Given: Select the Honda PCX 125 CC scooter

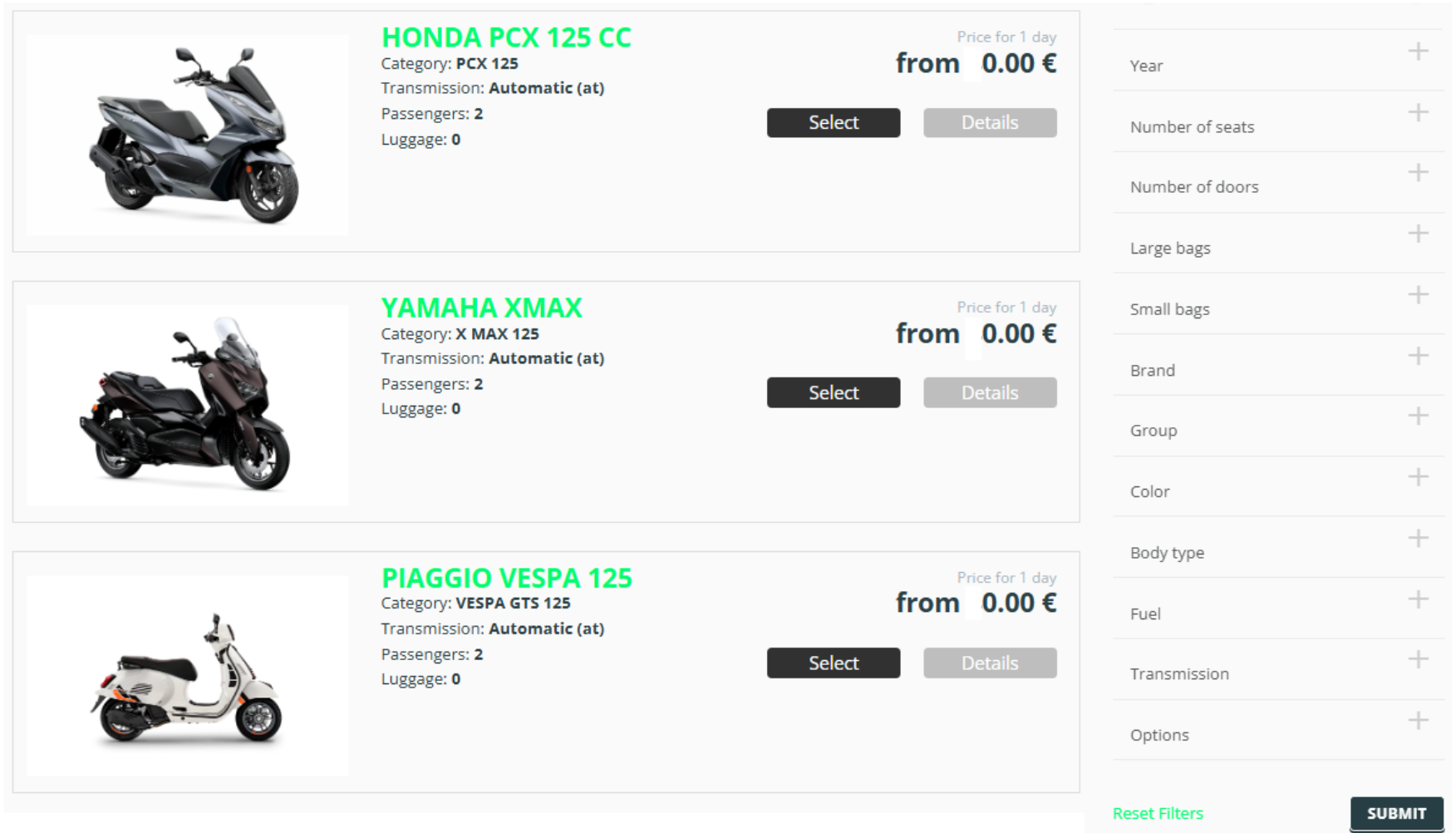Looking at the screenshot, I should point(833,123).
